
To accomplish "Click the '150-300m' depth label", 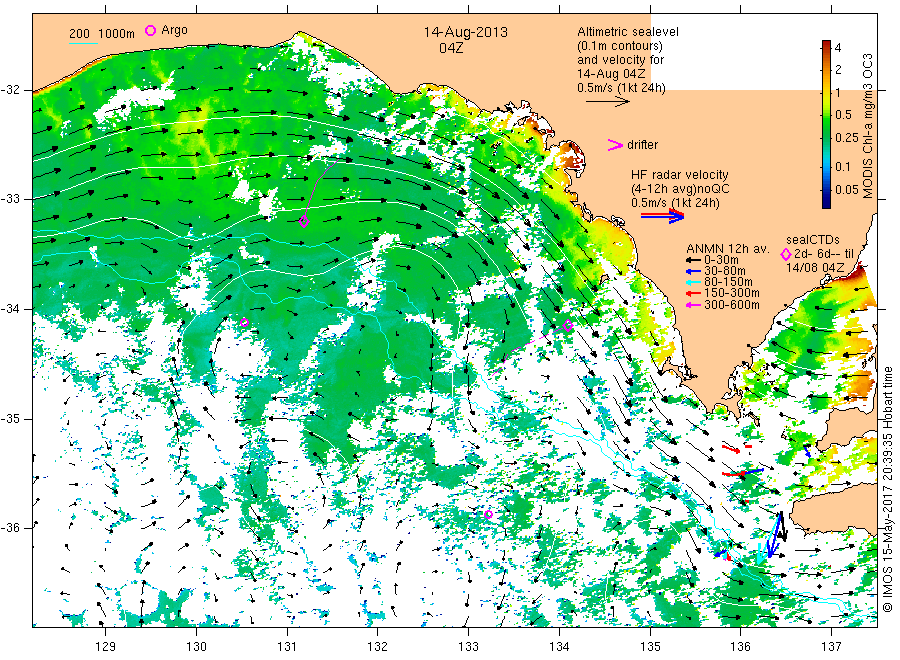I will [731, 294].
